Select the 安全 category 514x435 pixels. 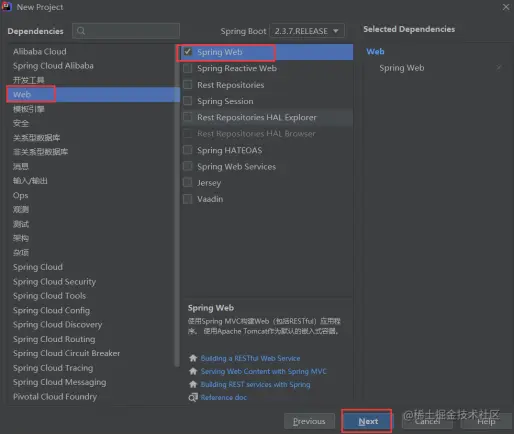pos(21,123)
